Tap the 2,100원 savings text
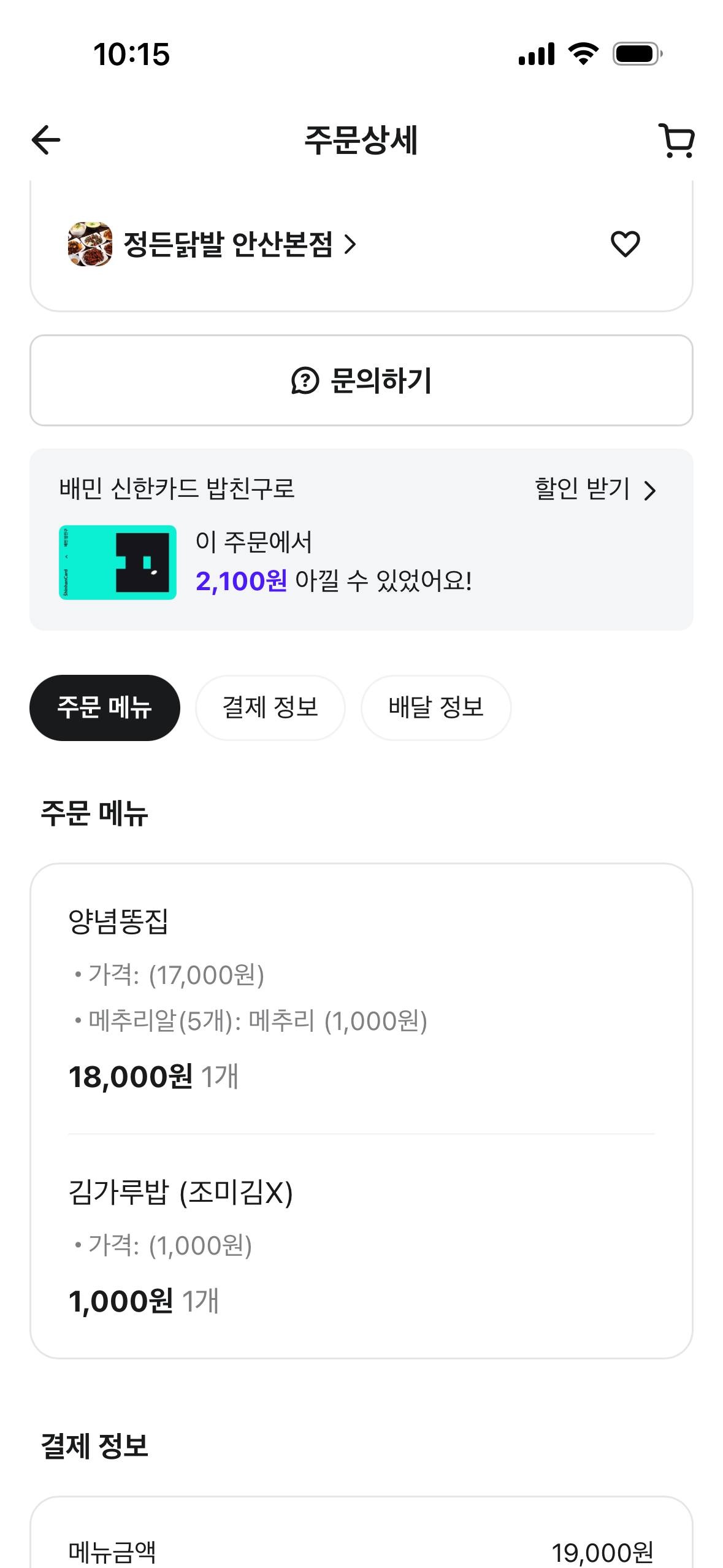Image resolution: width=723 pixels, height=1568 pixels. [241, 581]
